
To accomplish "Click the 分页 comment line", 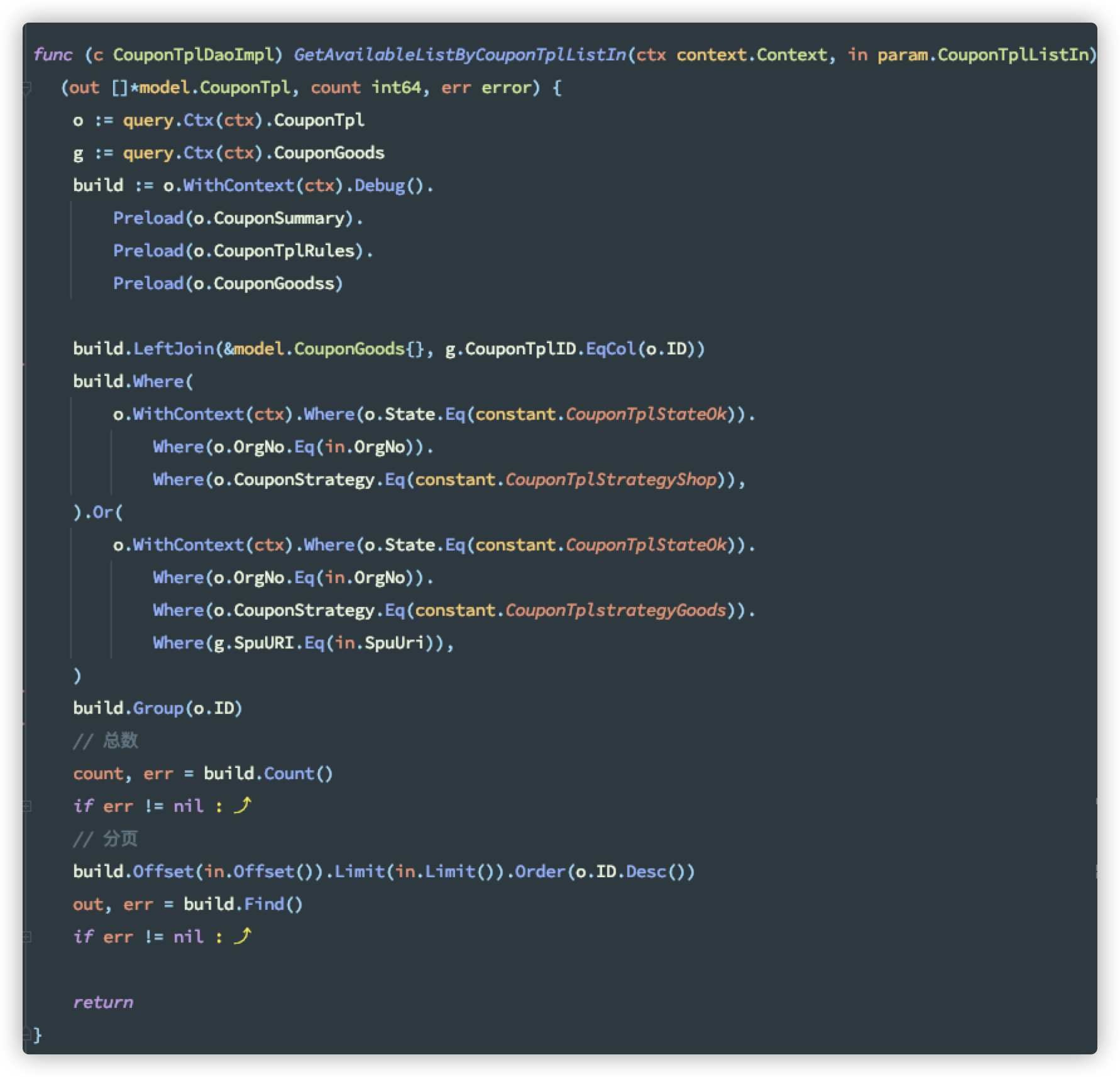I will pyautogui.click(x=108, y=838).
